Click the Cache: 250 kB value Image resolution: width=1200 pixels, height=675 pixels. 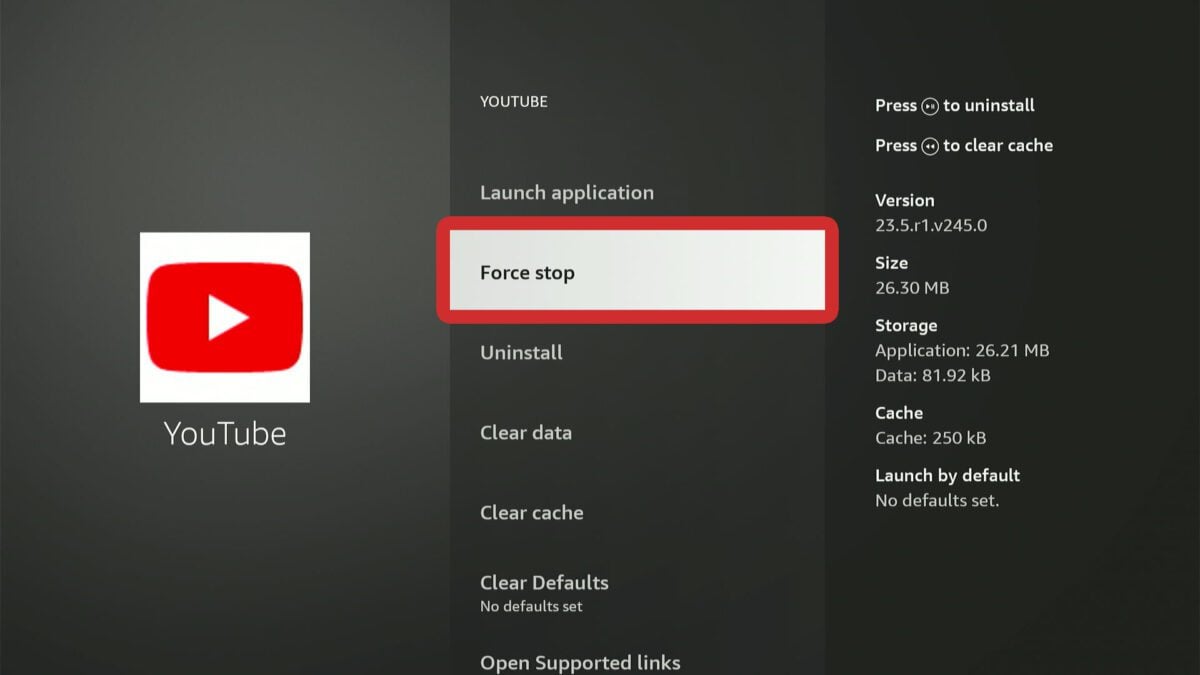(x=931, y=438)
